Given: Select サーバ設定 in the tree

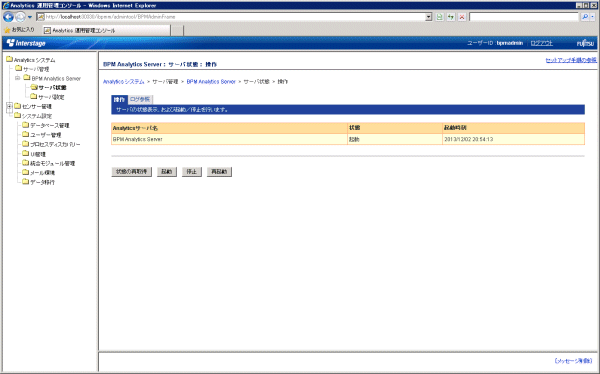Looking at the screenshot, I should [x=51, y=97].
